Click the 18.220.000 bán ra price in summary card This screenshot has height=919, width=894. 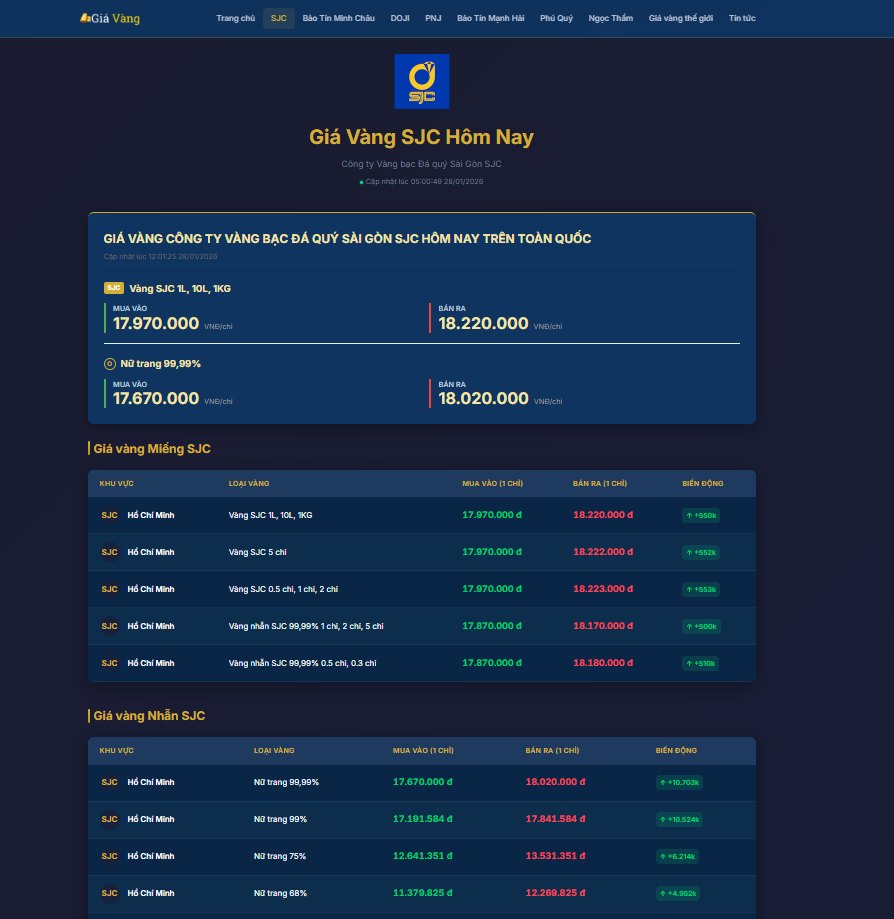point(483,323)
